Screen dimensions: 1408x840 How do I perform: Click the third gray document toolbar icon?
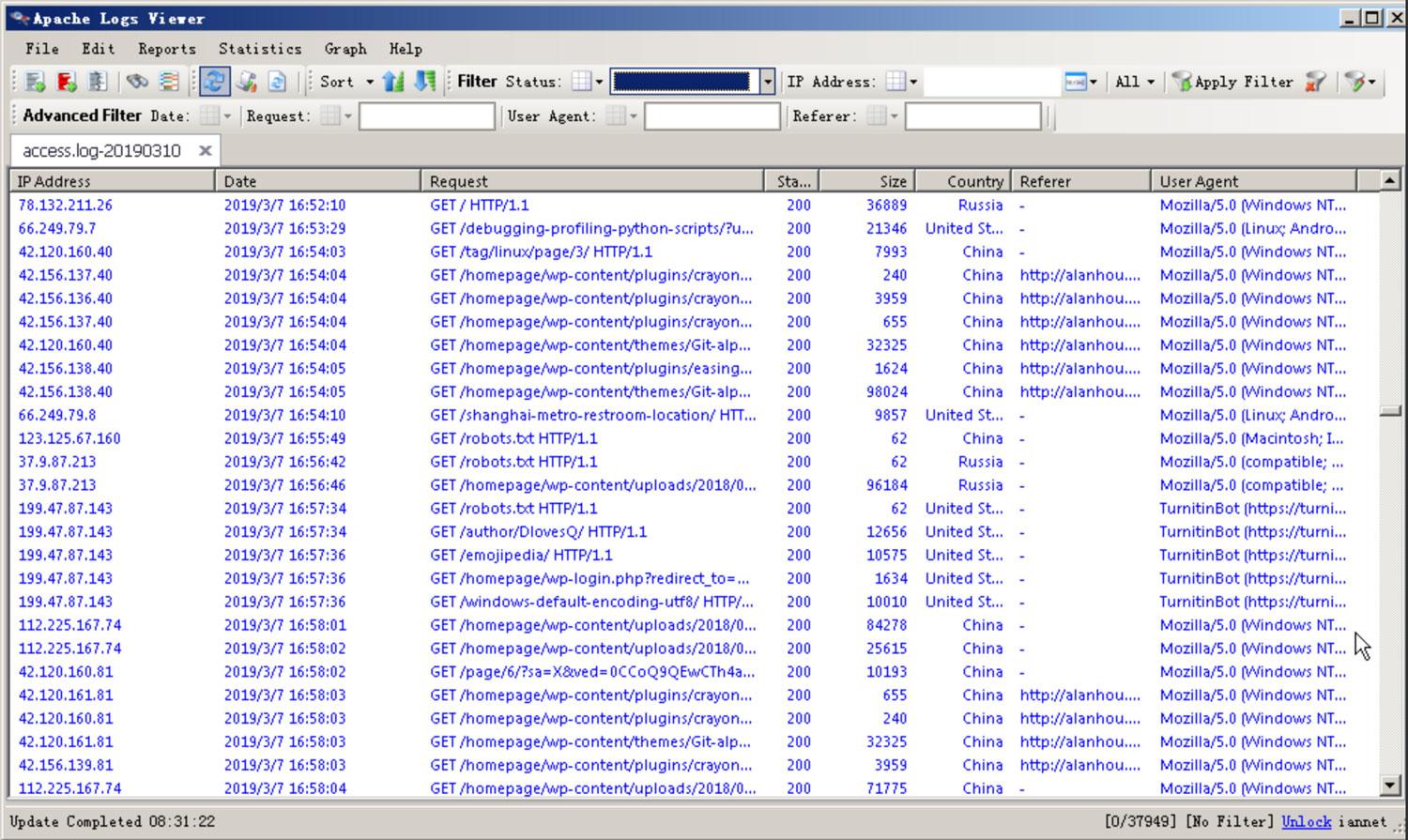point(98,82)
